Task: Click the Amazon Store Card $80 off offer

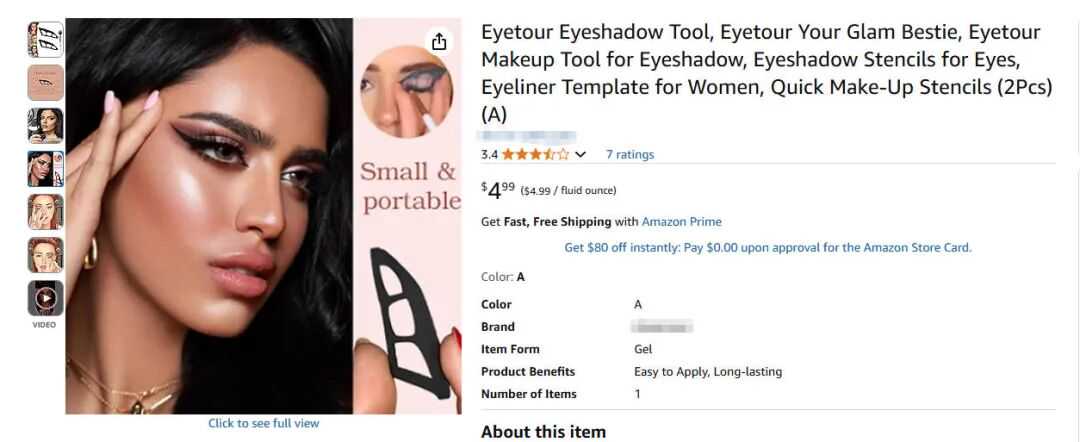Action: (767, 247)
